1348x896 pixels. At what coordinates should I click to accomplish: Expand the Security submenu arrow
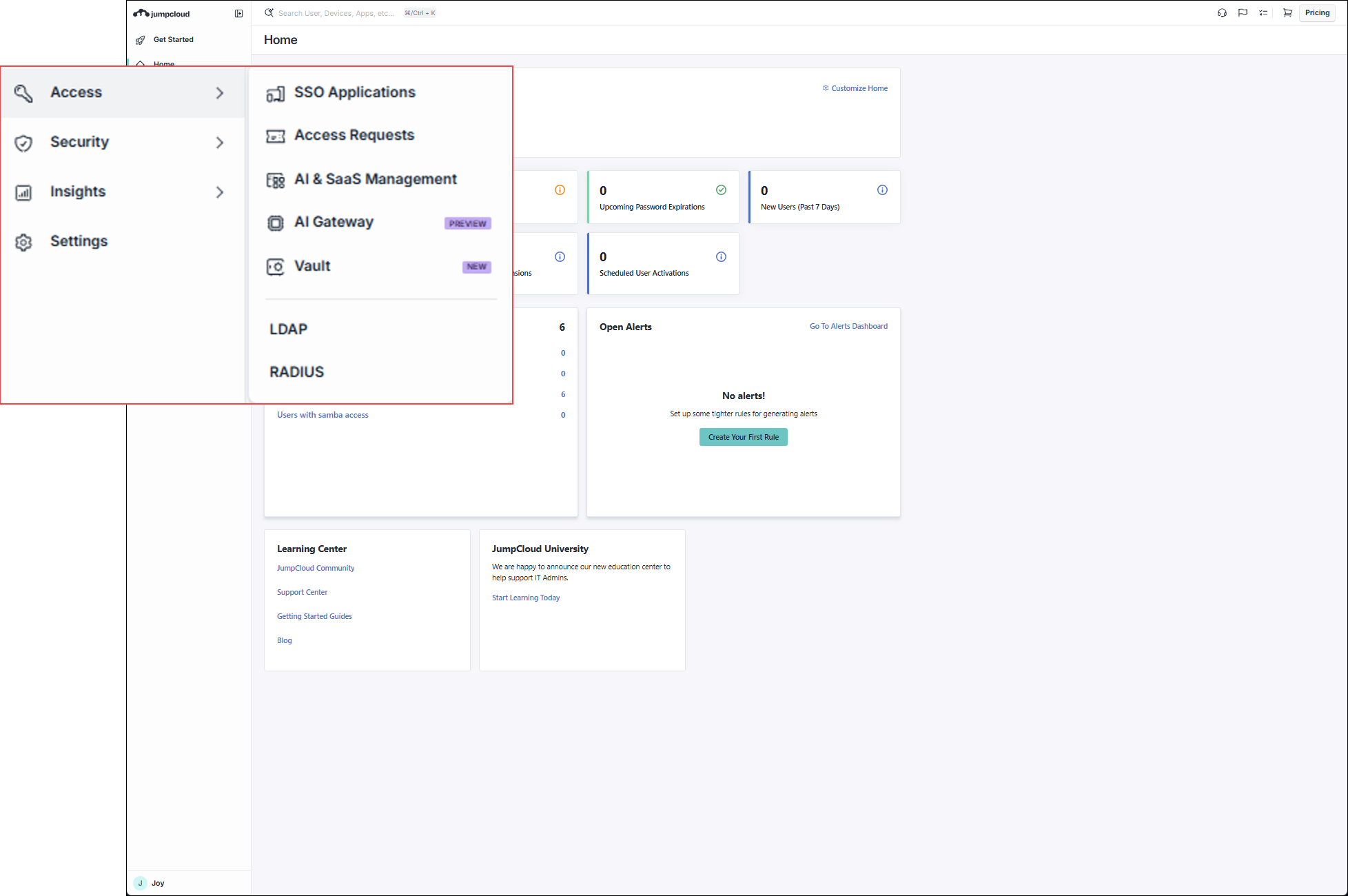pyautogui.click(x=220, y=143)
